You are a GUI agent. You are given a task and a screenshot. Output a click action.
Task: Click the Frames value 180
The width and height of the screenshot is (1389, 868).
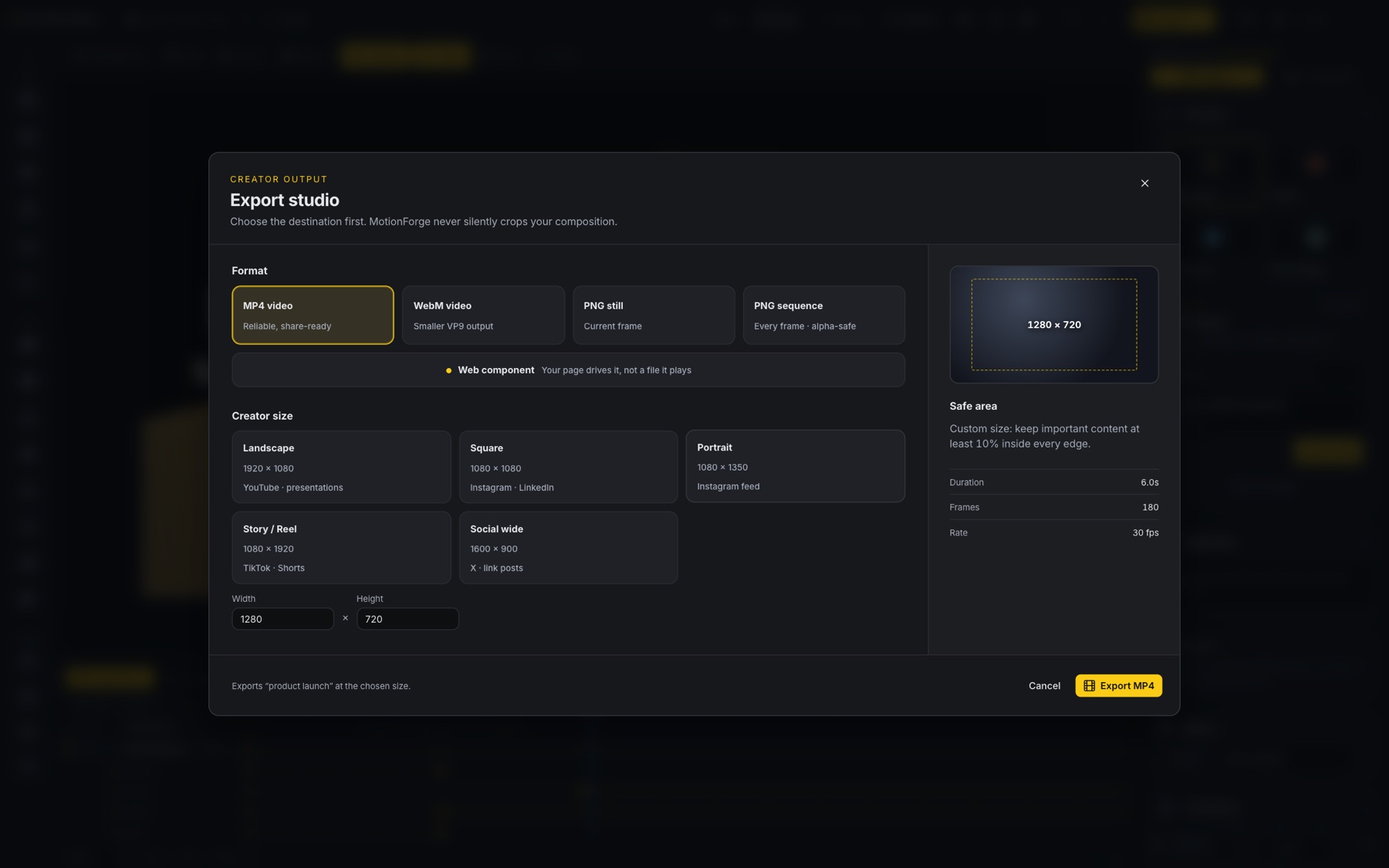point(1150,507)
